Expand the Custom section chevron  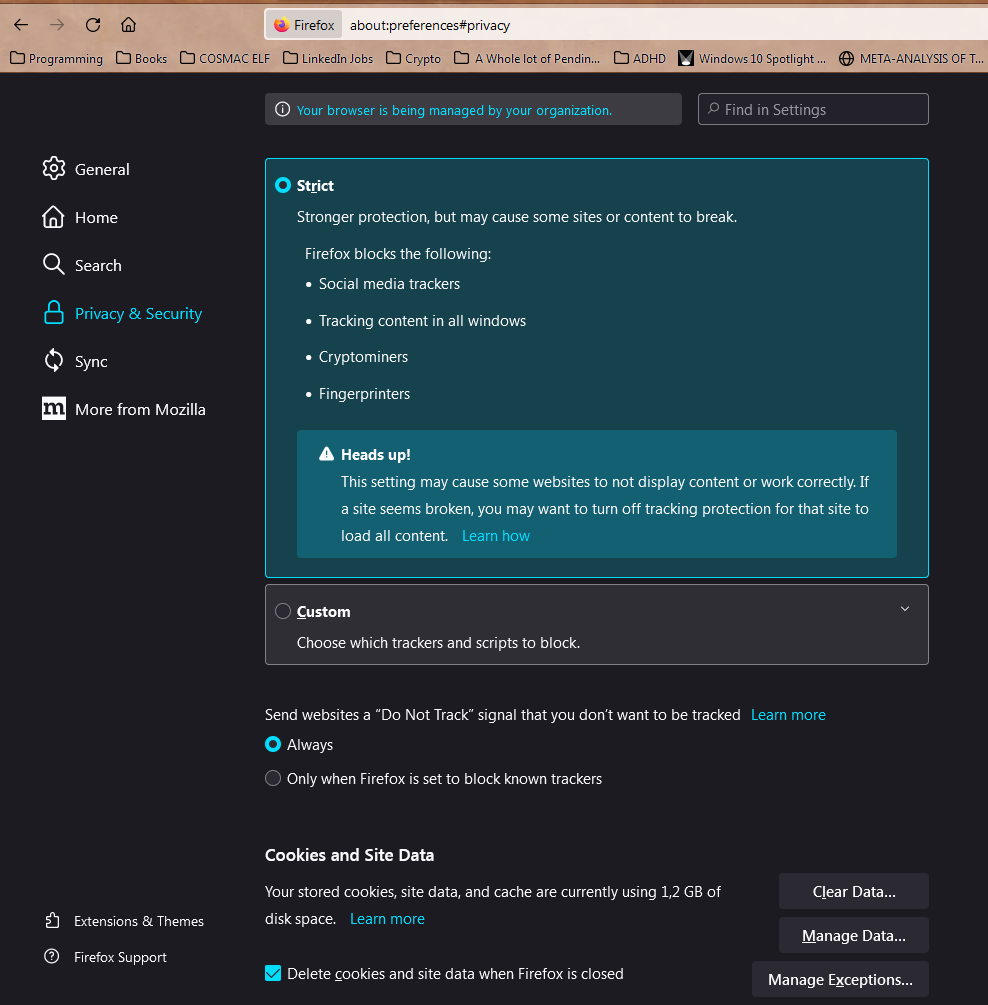pos(905,609)
